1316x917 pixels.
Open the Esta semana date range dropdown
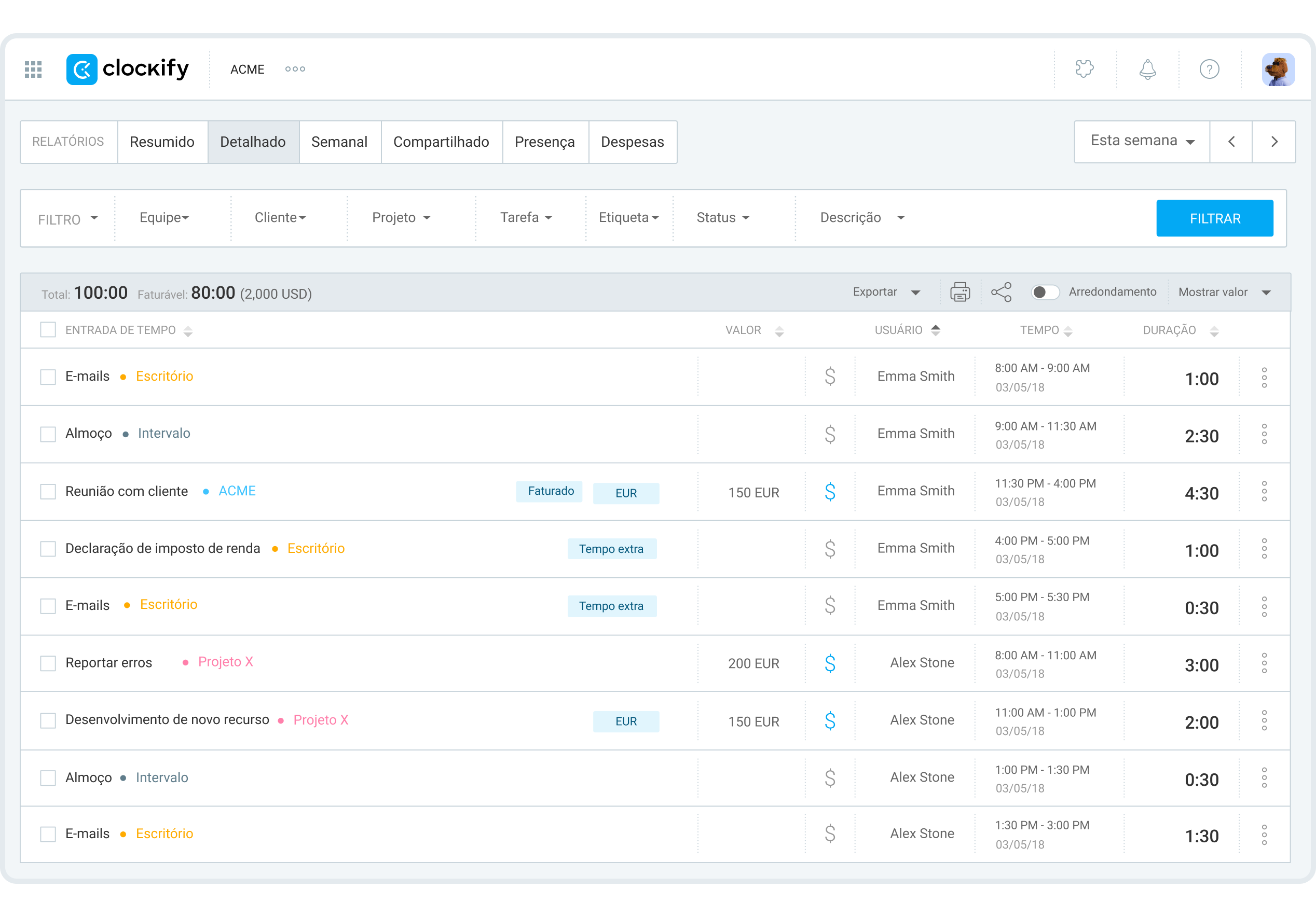[1142, 142]
